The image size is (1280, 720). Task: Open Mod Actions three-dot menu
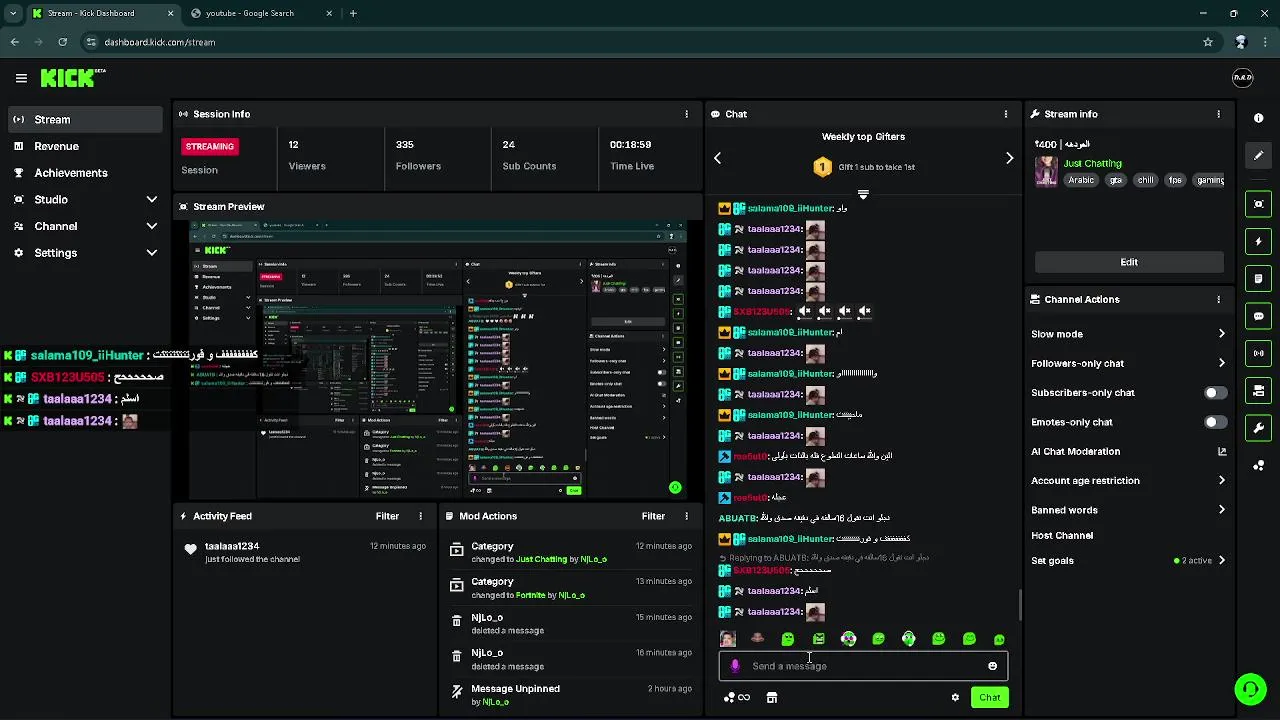coord(686,516)
